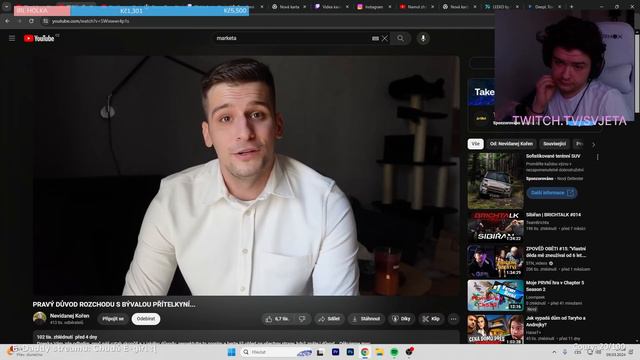Like the video (6,7 tis.)
Screen dimensions: 640x360
(x=278, y=319)
